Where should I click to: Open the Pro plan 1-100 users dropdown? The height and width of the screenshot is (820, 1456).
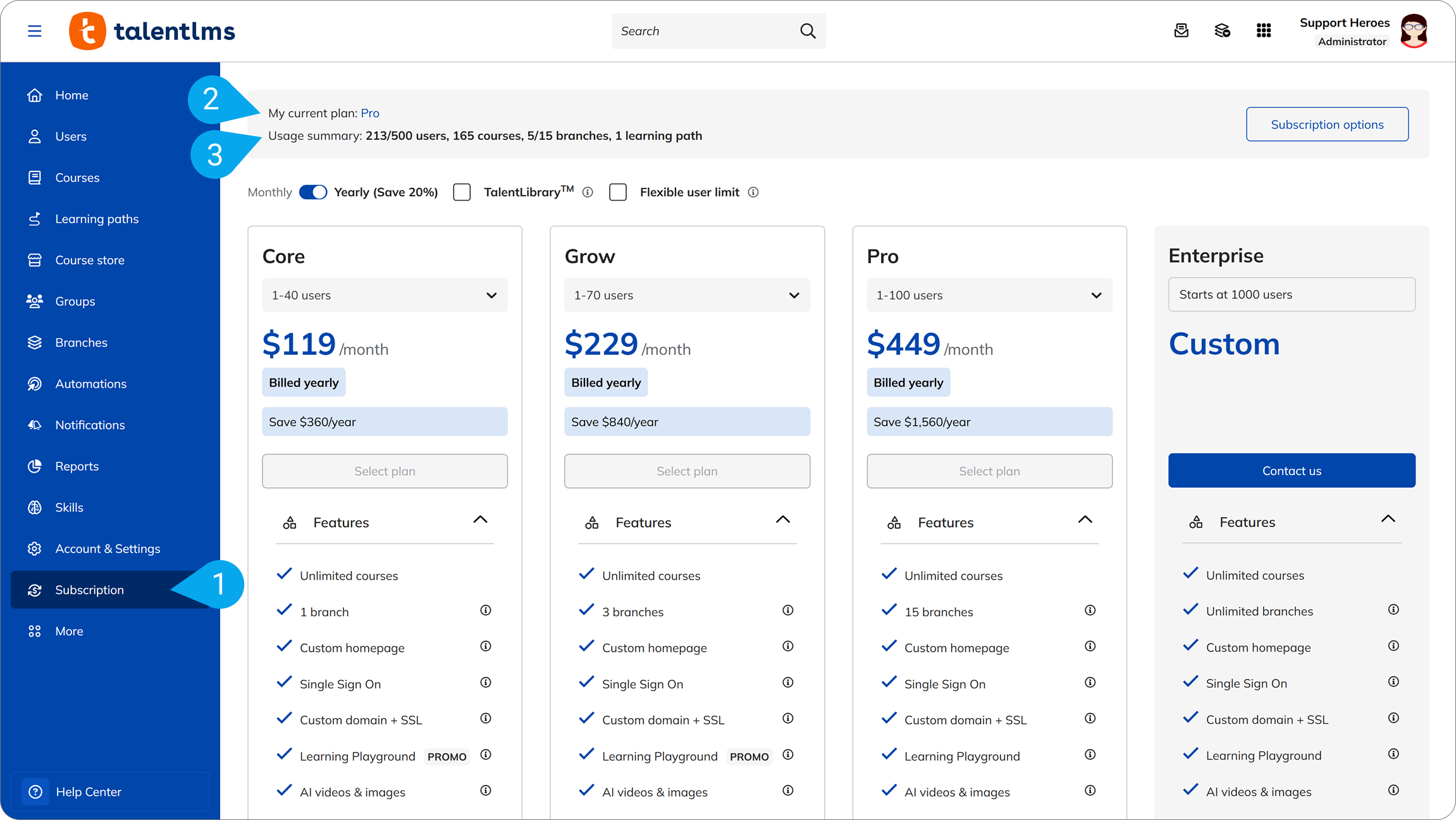tap(989, 295)
